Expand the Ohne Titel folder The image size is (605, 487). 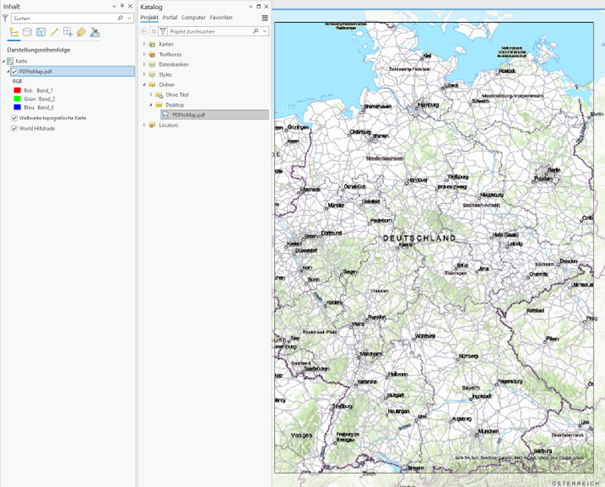tap(151, 95)
